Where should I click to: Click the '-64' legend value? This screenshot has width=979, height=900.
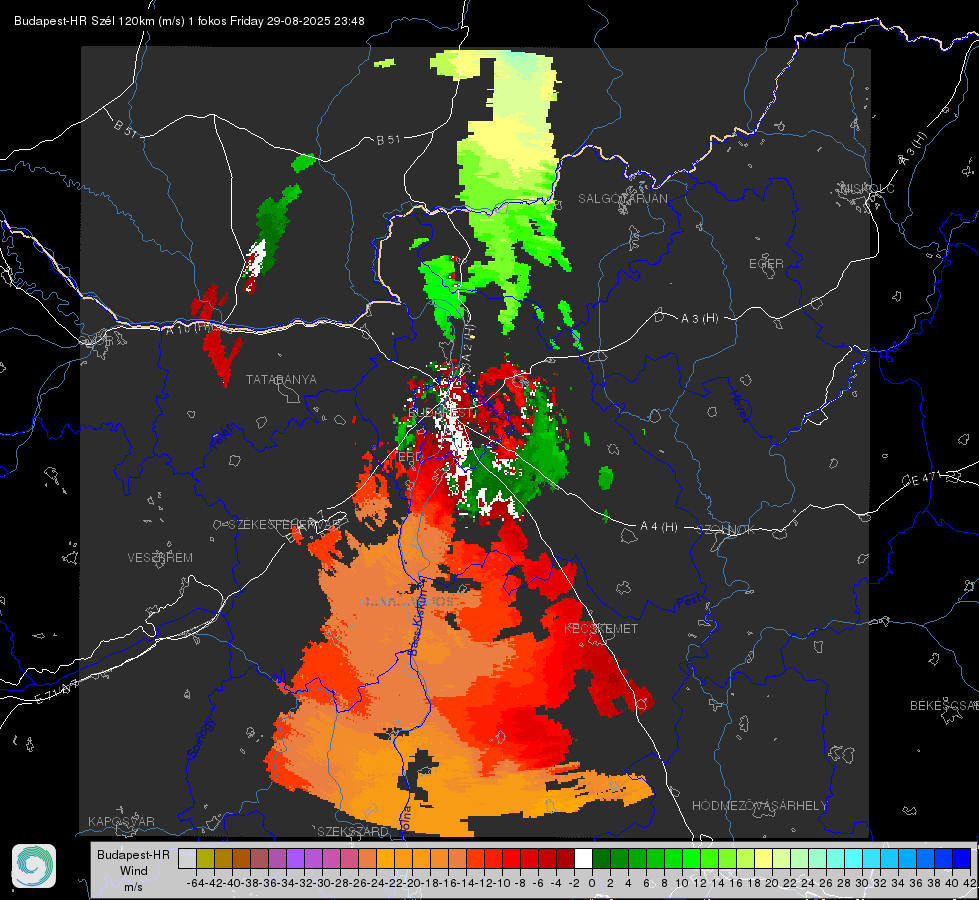197,883
